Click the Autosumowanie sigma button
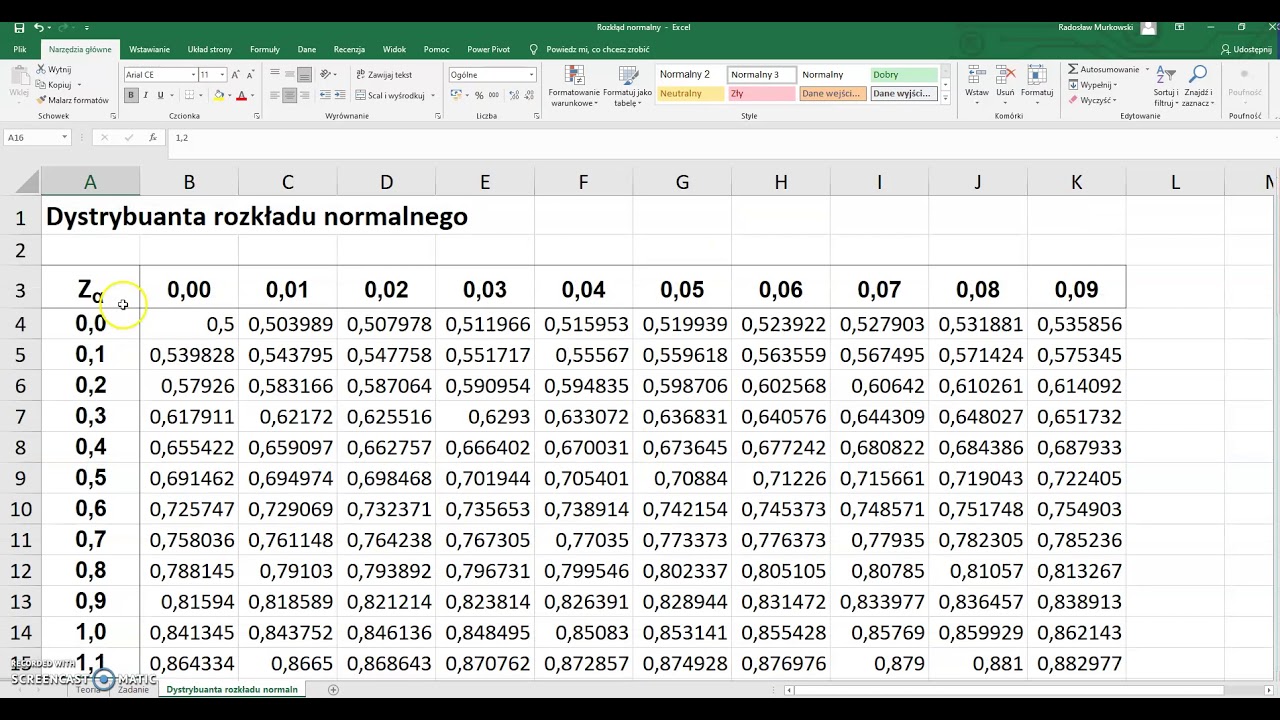 tap(1105, 69)
